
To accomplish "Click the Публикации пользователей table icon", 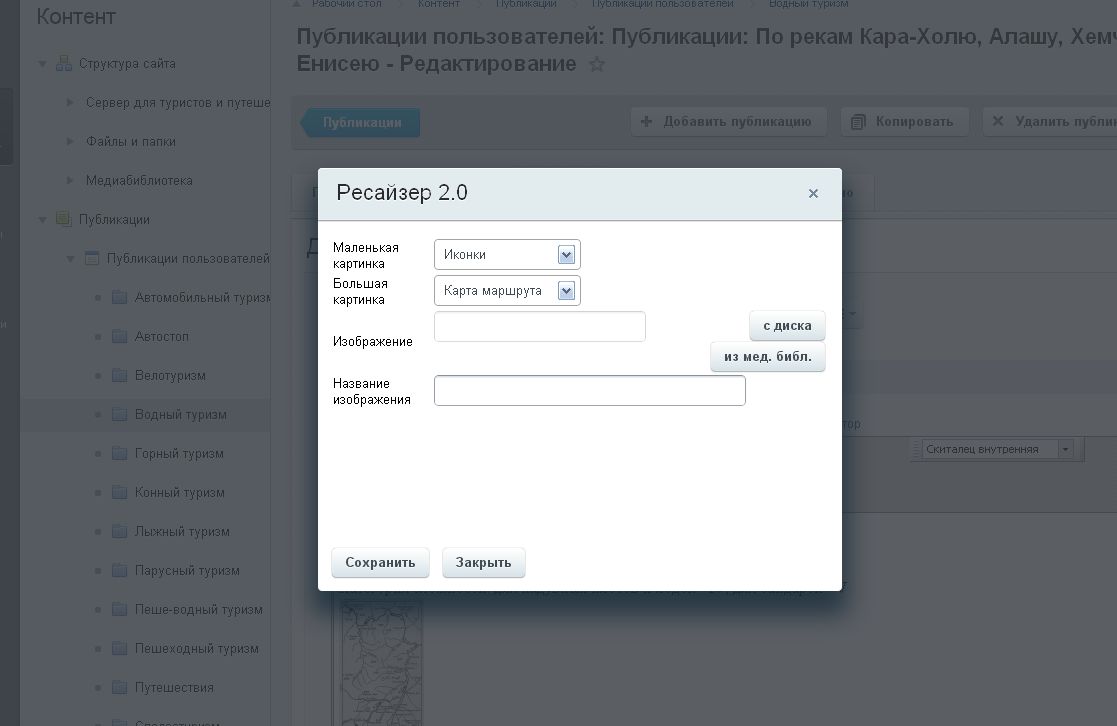I will click(92, 258).
